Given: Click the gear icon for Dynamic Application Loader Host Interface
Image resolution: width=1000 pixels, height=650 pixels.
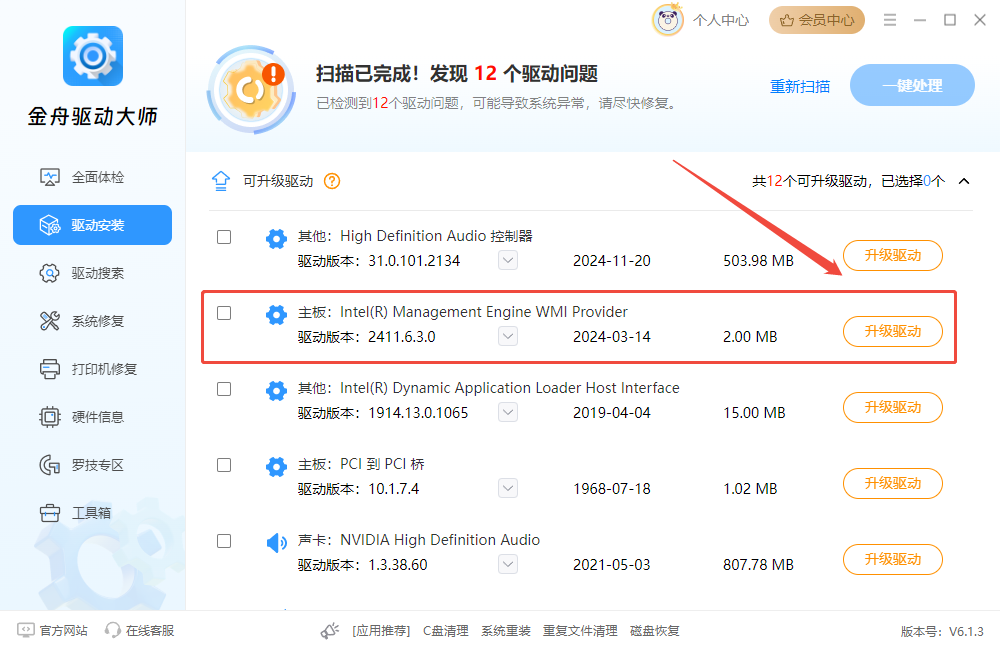Looking at the screenshot, I should click(x=276, y=390).
